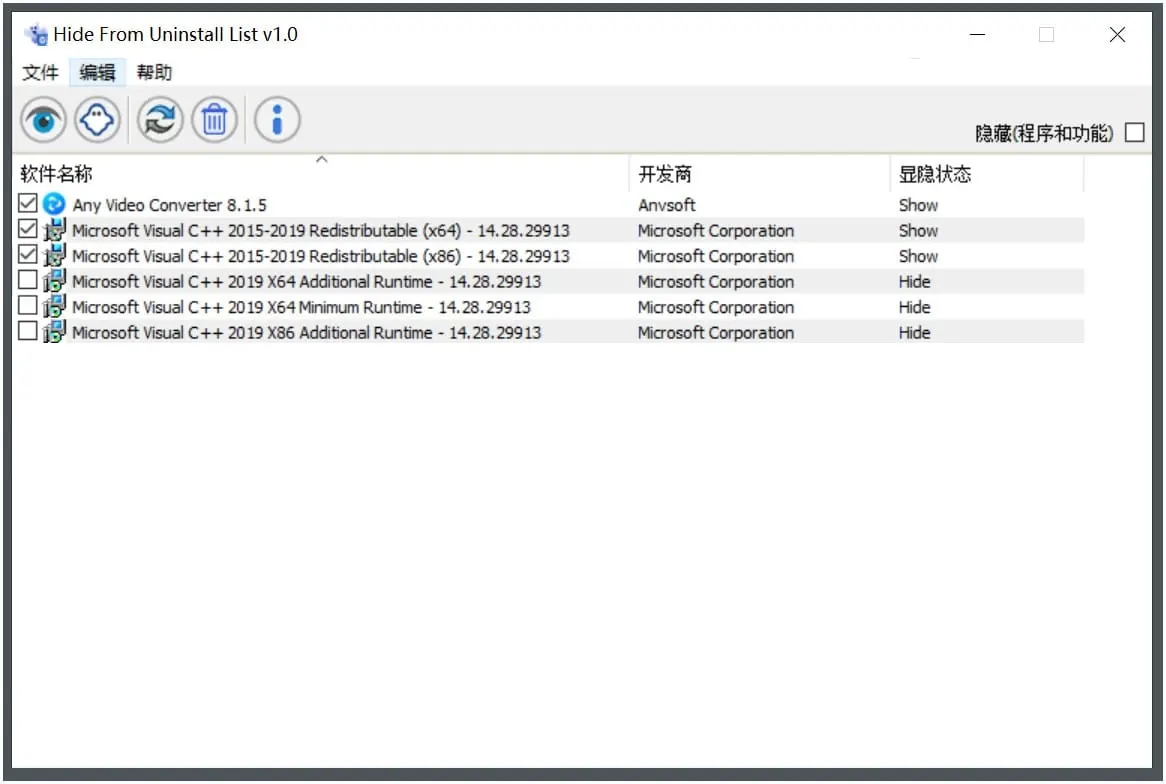1166x784 pixels.
Task: Open the 文件 menu
Action: (x=41, y=72)
